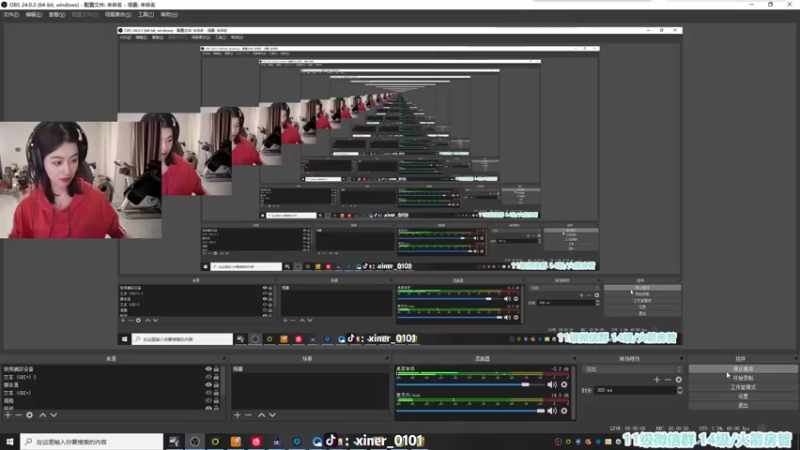
Task: Toggle lock on 视频捕获设备 source
Action: tap(216, 369)
